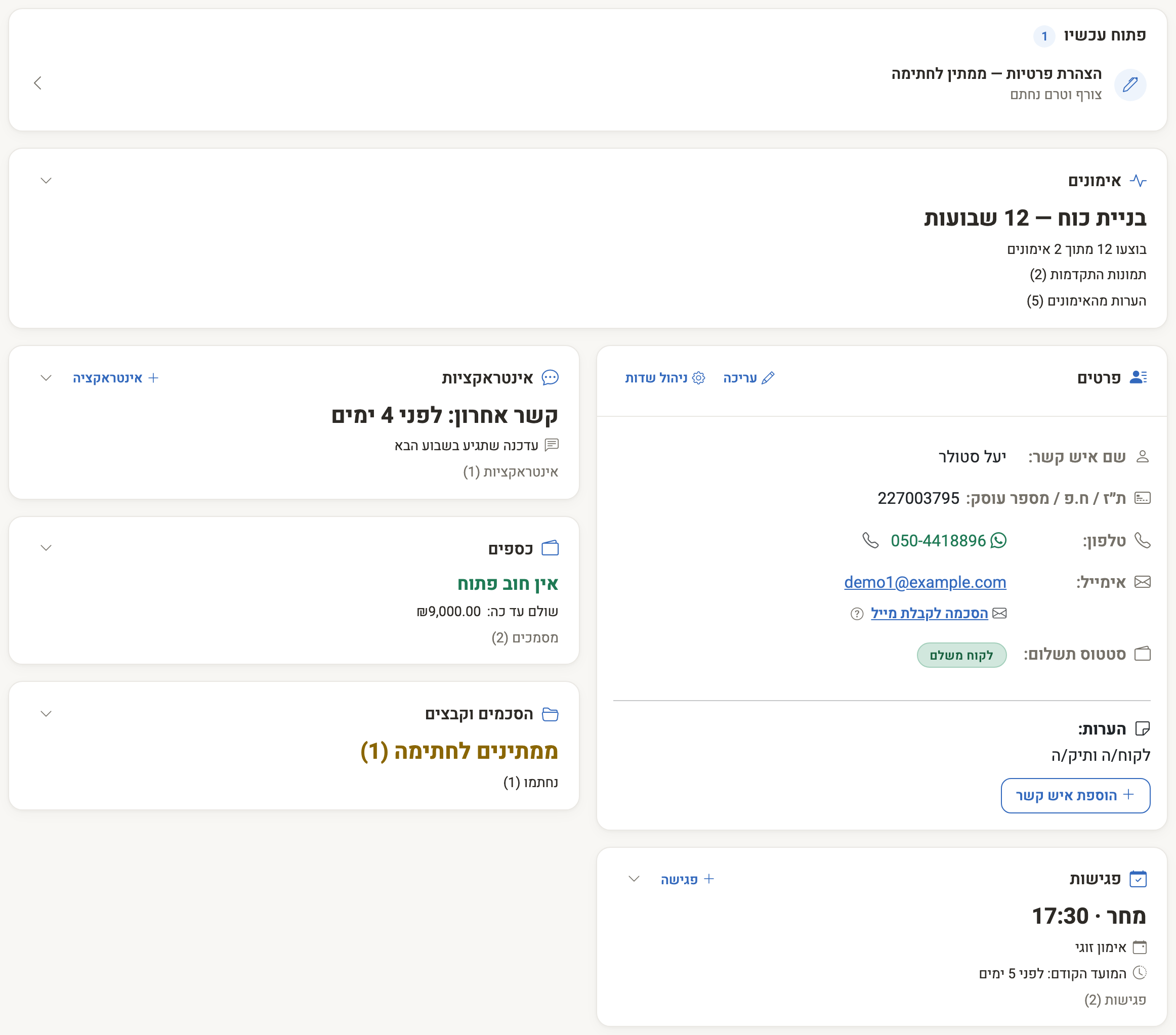
Task: Click the folder icon of הסכמים וקבצים
Action: pos(550,714)
